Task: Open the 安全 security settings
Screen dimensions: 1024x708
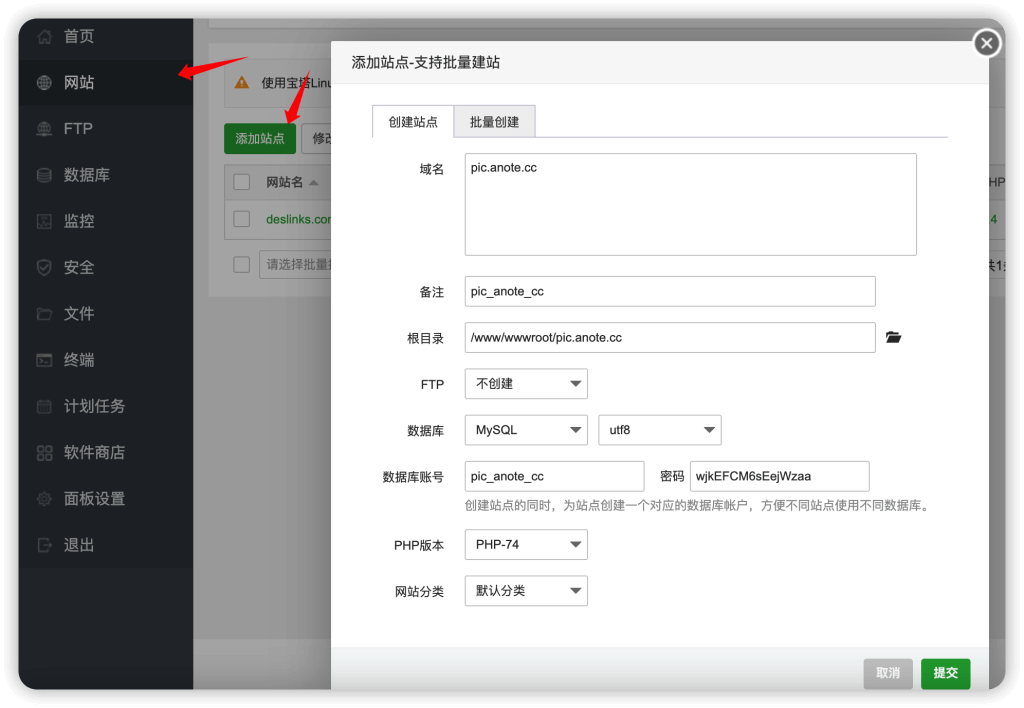Action: tap(70, 267)
